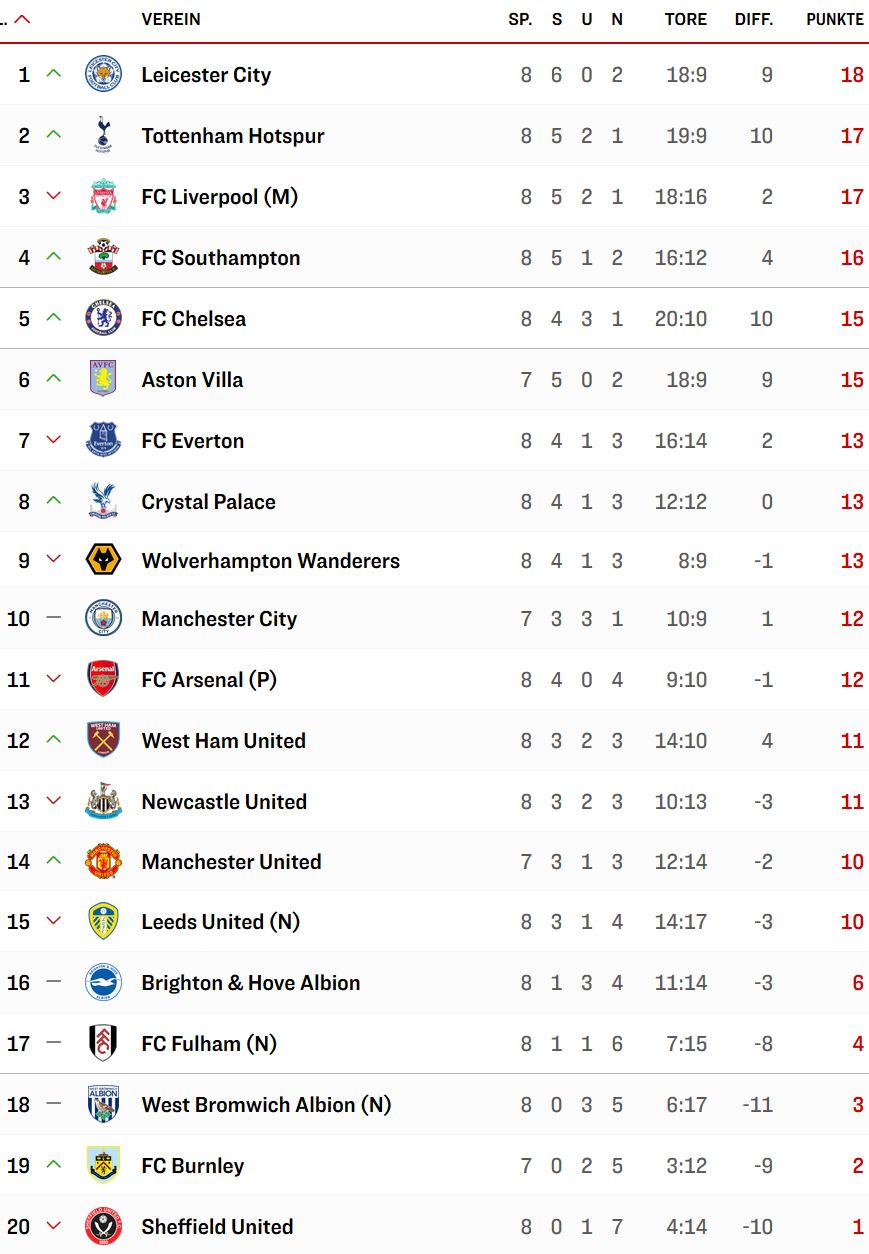Viewport: 869px width, 1254px height.
Task: Click the Brighton & Hove Albion crest
Action: [103, 983]
